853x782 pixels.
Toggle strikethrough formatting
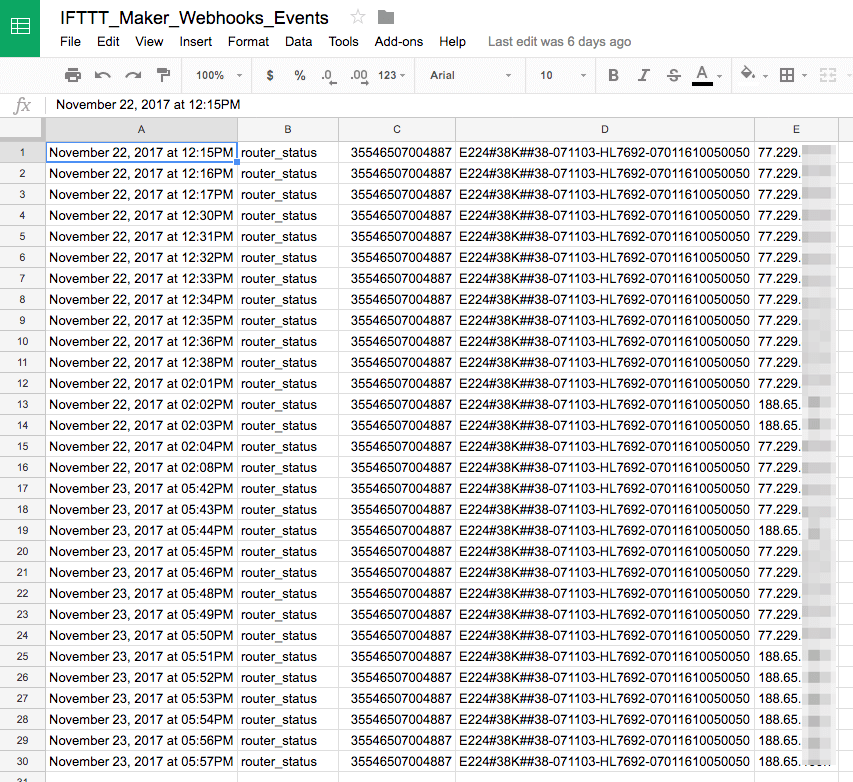coord(673,75)
